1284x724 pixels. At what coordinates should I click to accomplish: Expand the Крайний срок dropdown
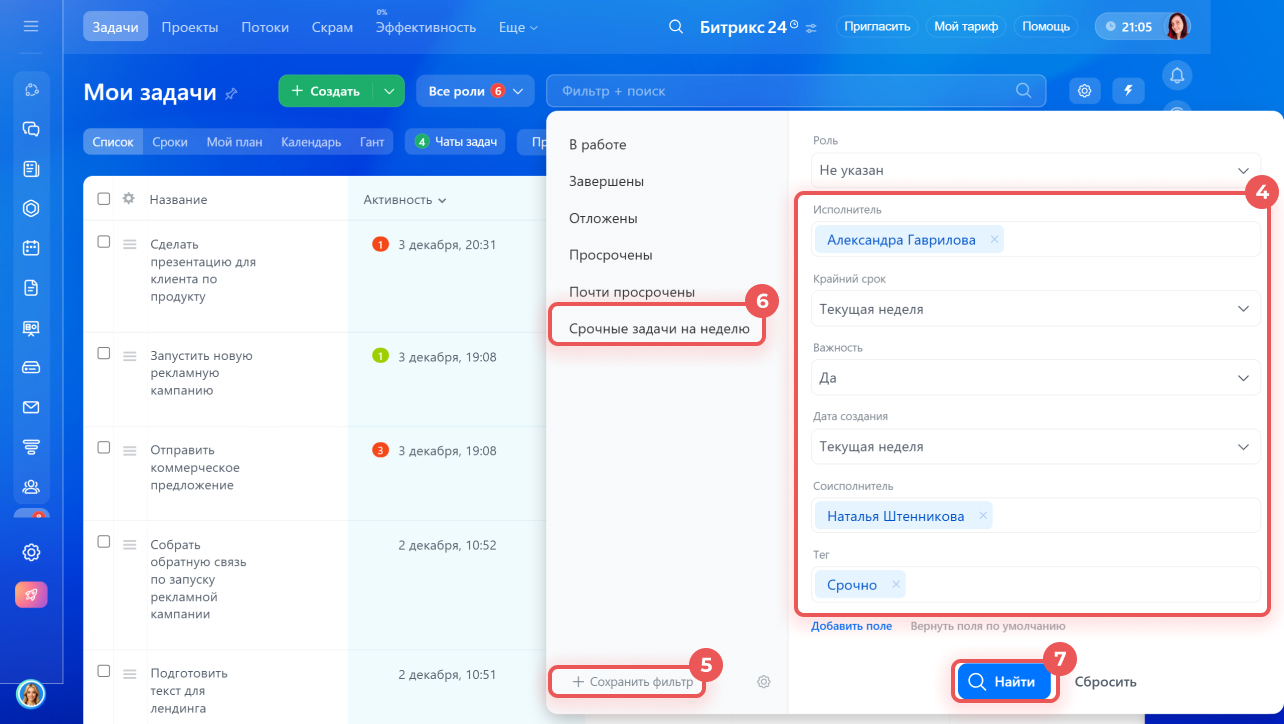pyautogui.click(x=1035, y=309)
